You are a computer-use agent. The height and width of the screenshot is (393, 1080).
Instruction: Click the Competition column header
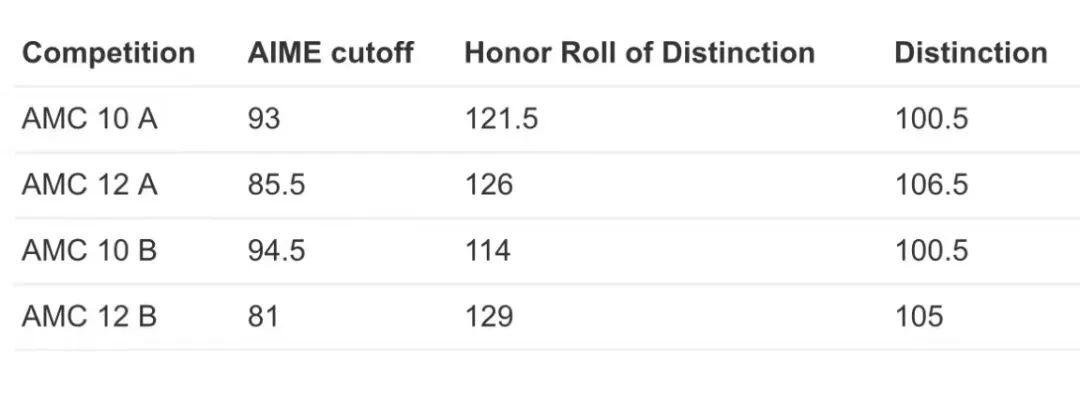[108, 54]
